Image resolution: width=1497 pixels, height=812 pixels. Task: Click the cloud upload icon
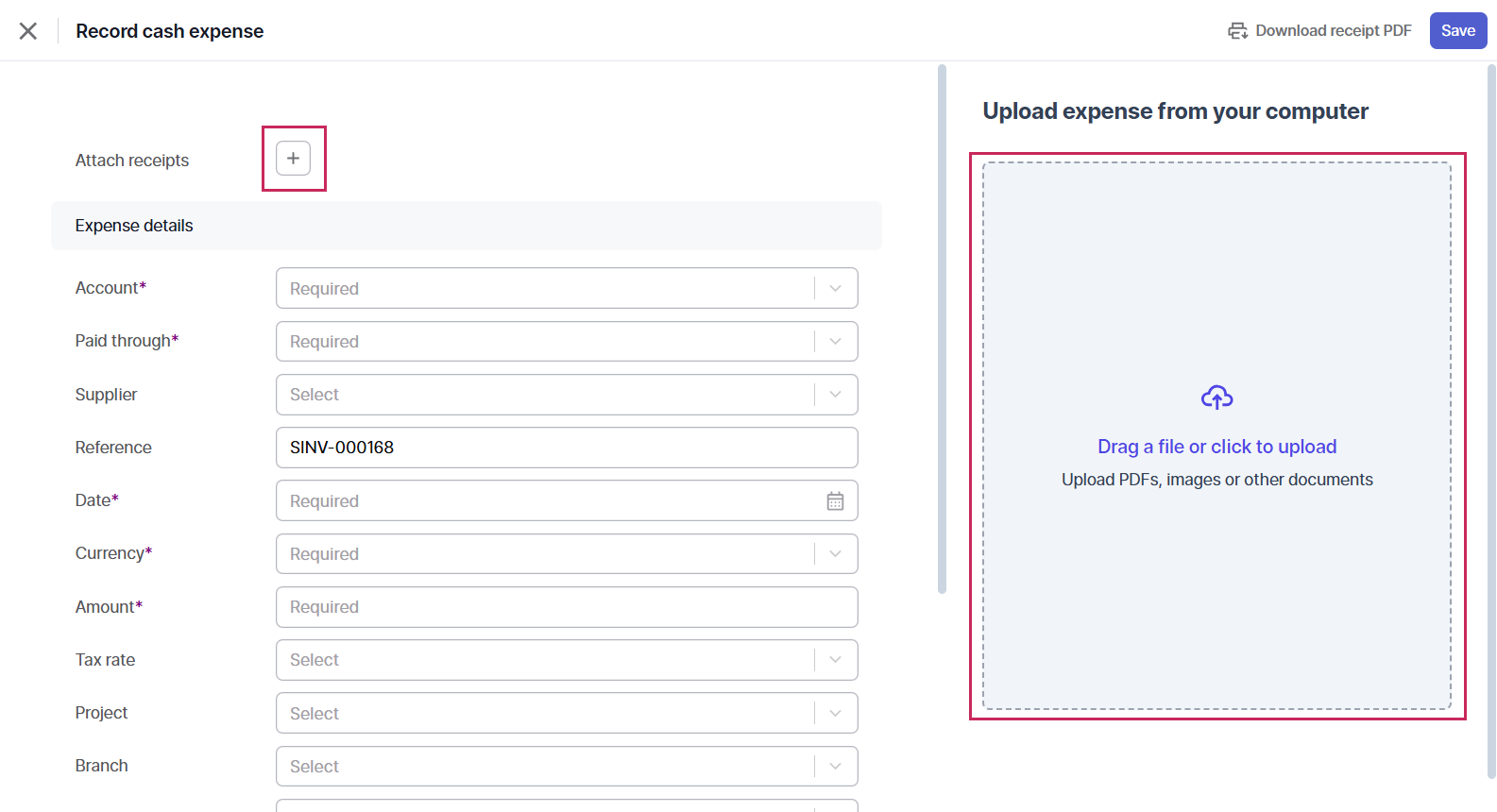point(1216,398)
